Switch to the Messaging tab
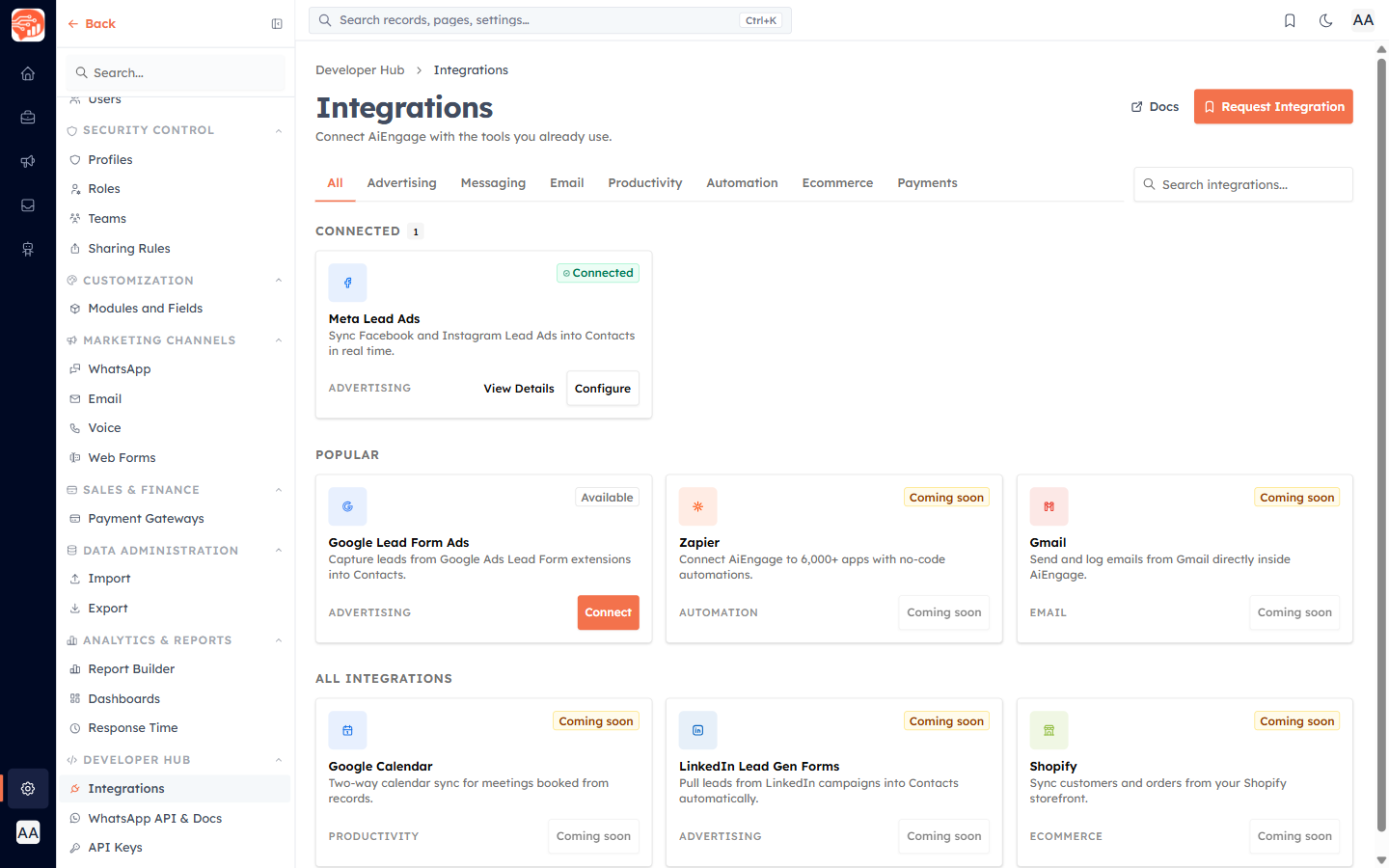Viewport: 1389px width, 868px height. click(493, 183)
